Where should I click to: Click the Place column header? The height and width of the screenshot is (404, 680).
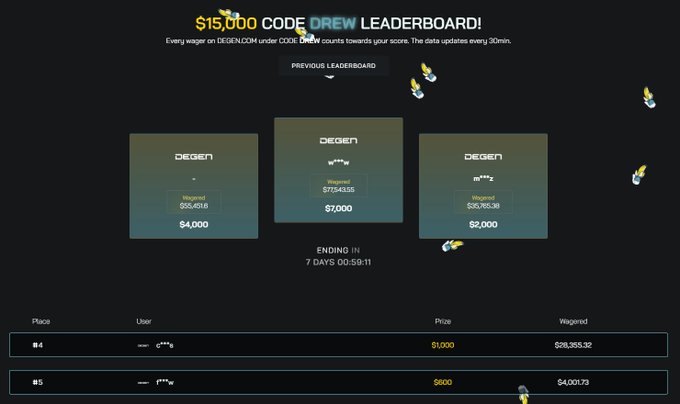coord(41,321)
